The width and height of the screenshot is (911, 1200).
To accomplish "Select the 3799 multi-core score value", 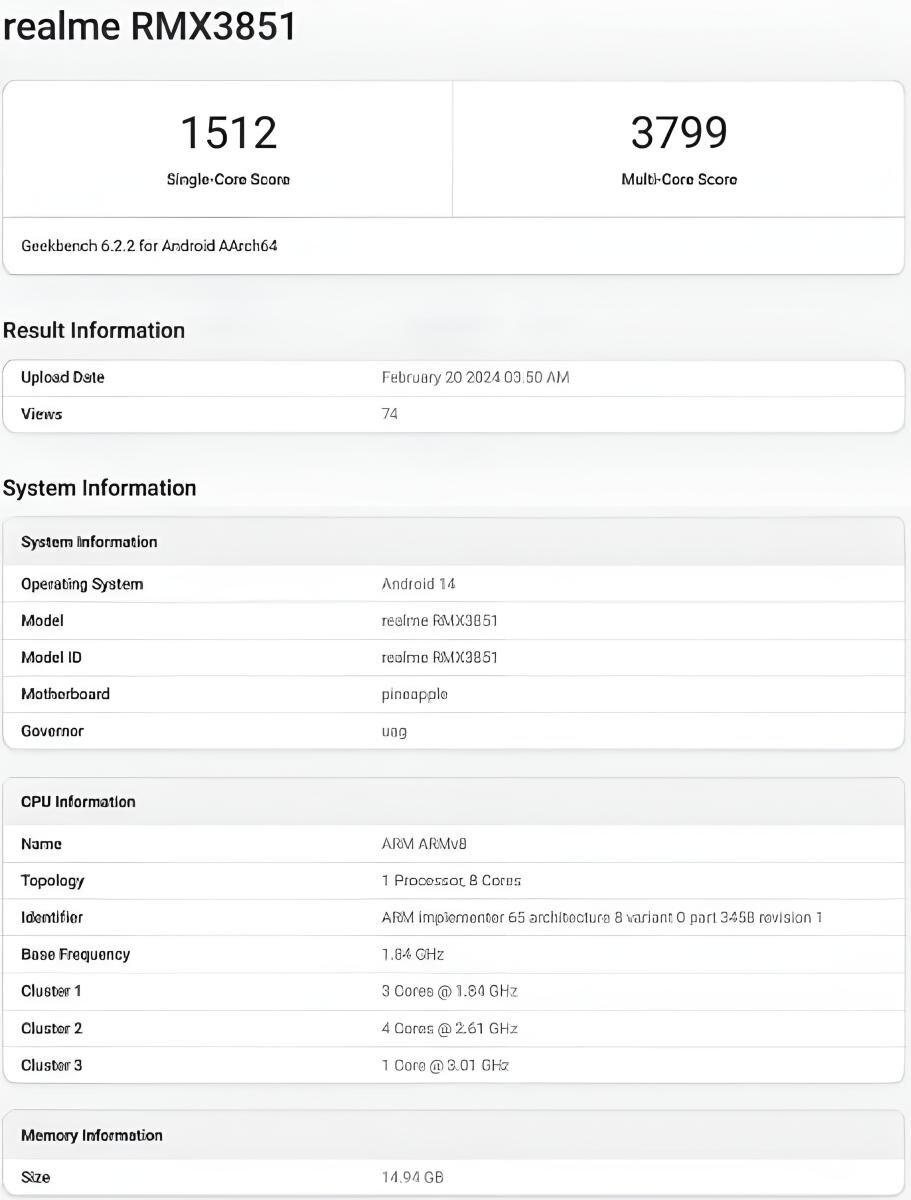I will coord(679,133).
